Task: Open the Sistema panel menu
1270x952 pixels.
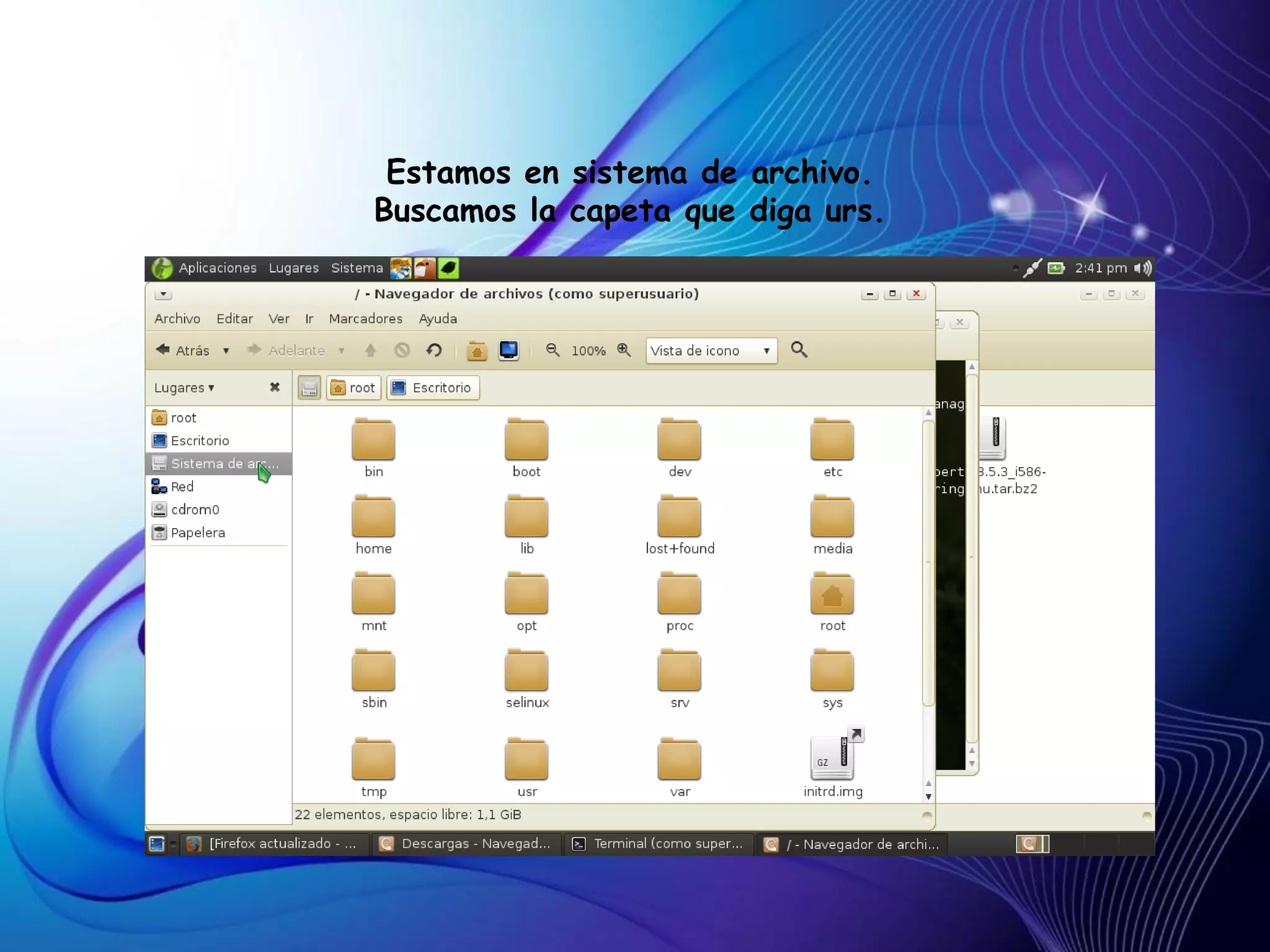Action: tap(357, 268)
